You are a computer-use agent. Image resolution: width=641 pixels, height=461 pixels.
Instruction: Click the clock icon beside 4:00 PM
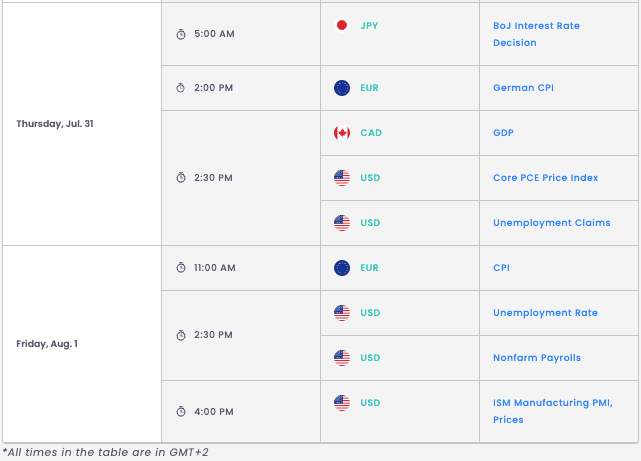pyautogui.click(x=181, y=411)
